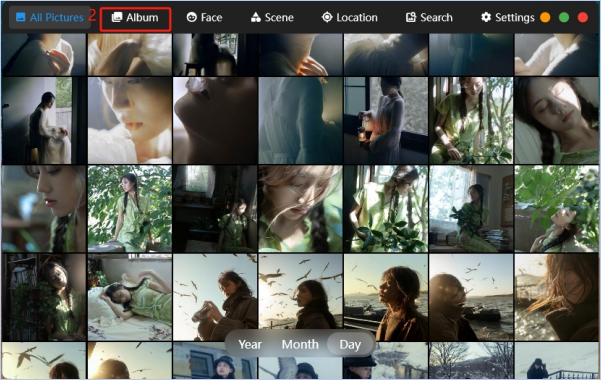Open the Settings label text
Viewport: 602px width, 380px height.
pyautogui.click(x=515, y=18)
